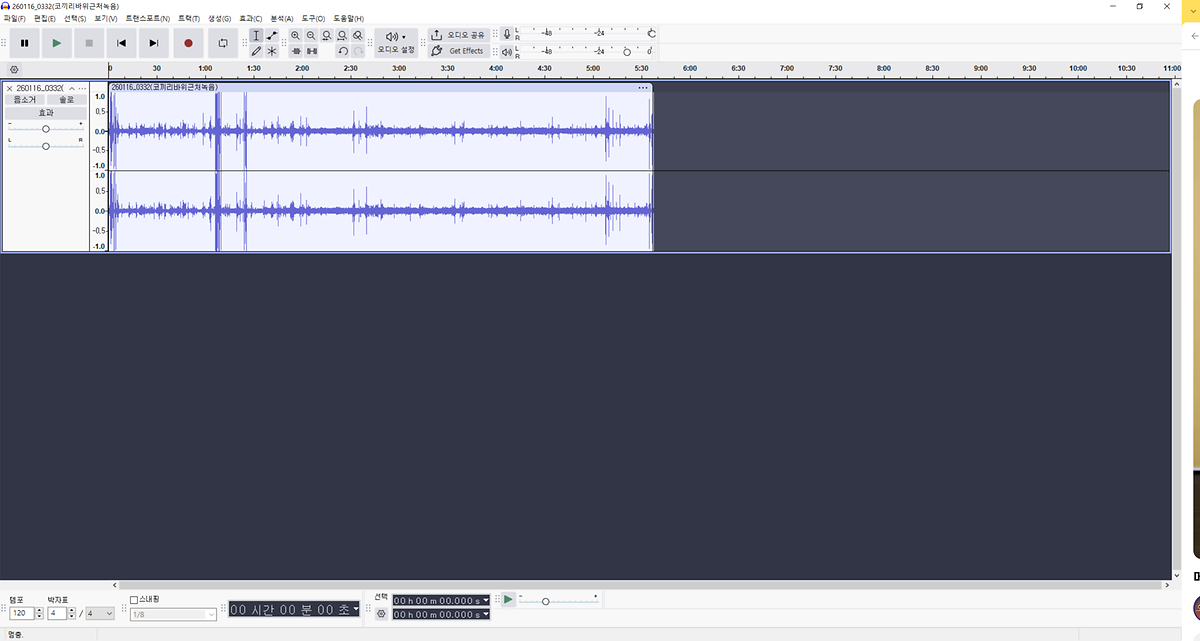The image size is (1200, 641).
Task: Open the selection start time format dropdown
Action: click(x=486, y=601)
